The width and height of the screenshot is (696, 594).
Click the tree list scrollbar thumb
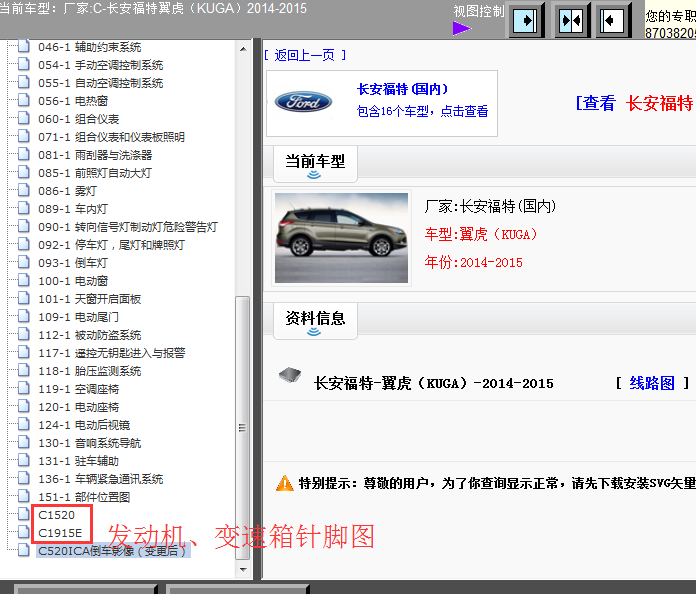[243, 428]
